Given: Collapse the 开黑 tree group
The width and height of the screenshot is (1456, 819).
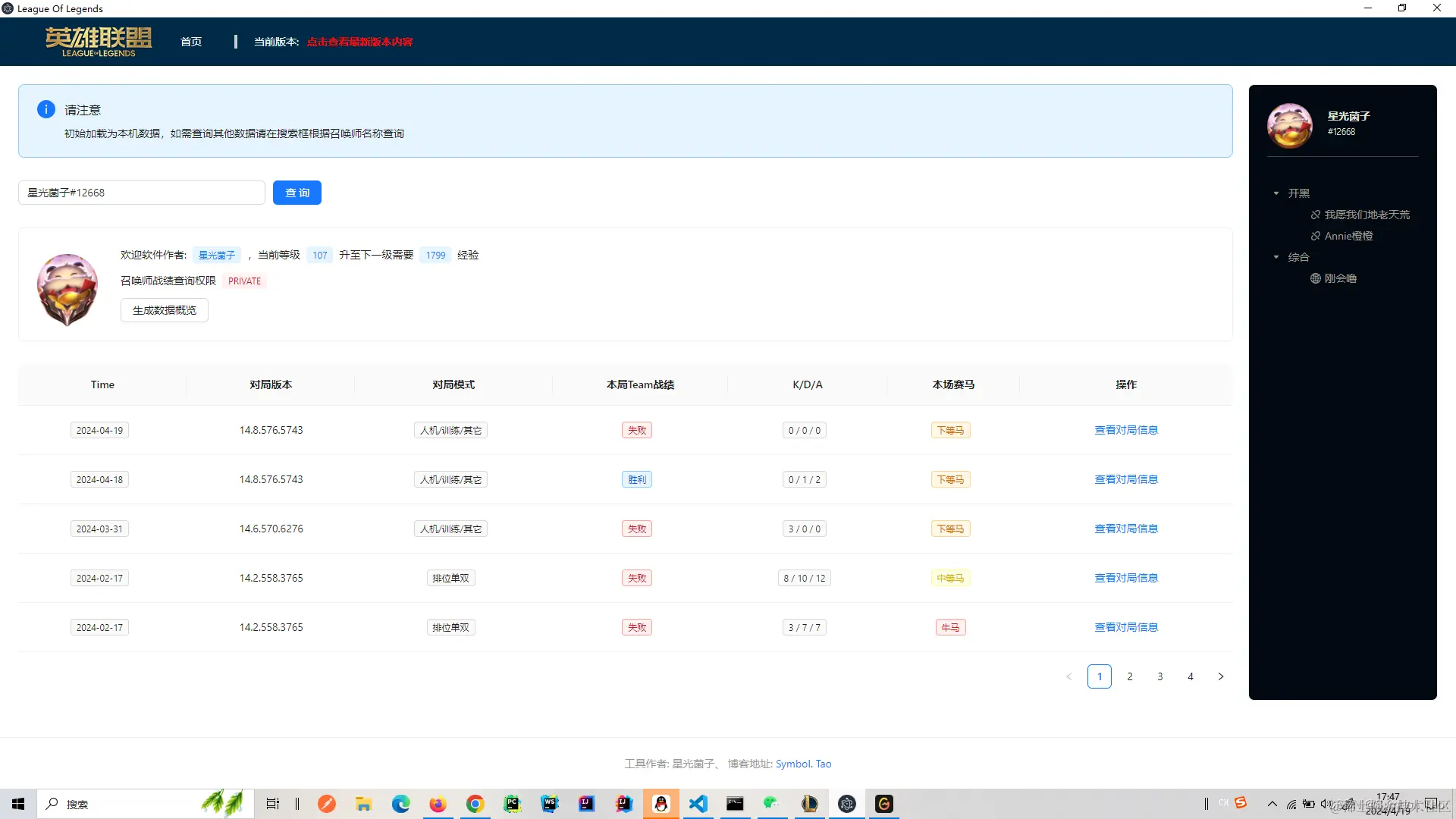Looking at the screenshot, I should pos(1276,193).
